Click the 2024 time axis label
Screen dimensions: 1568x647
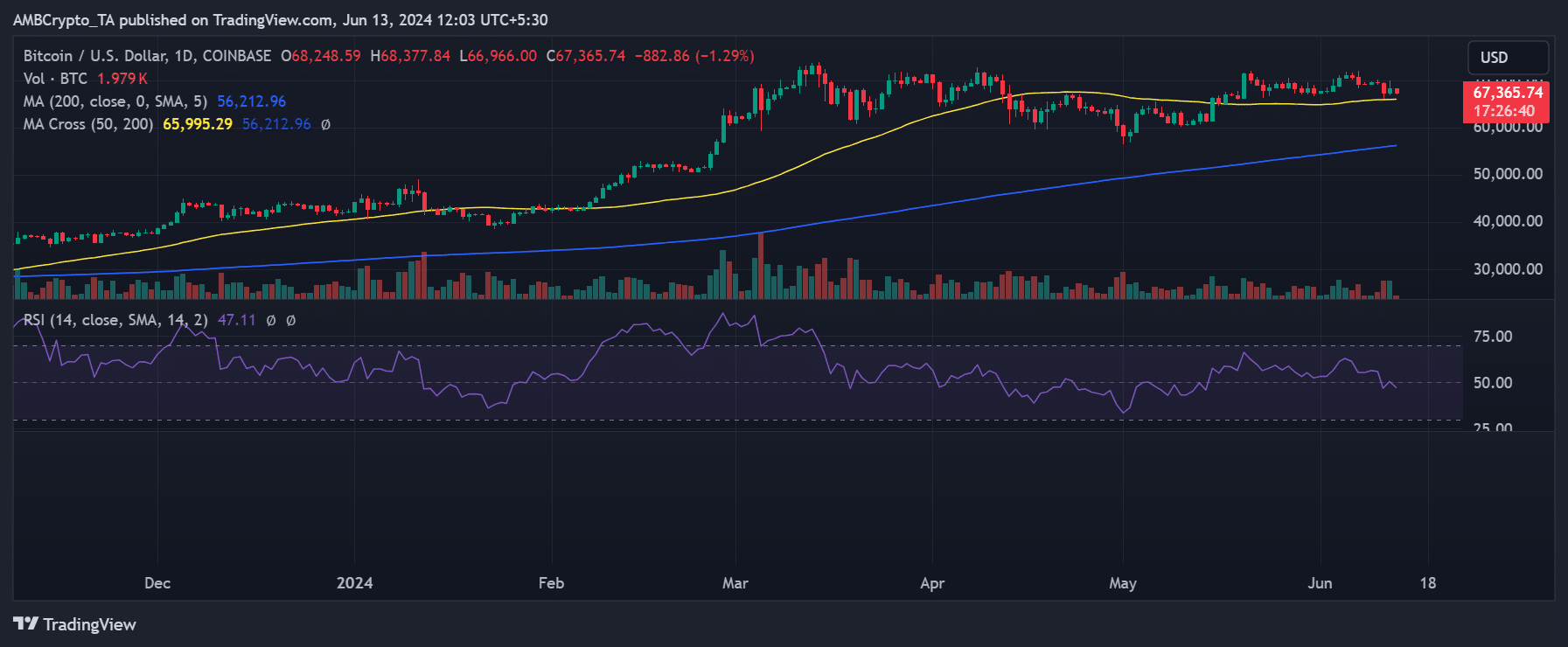pyautogui.click(x=355, y=583)
